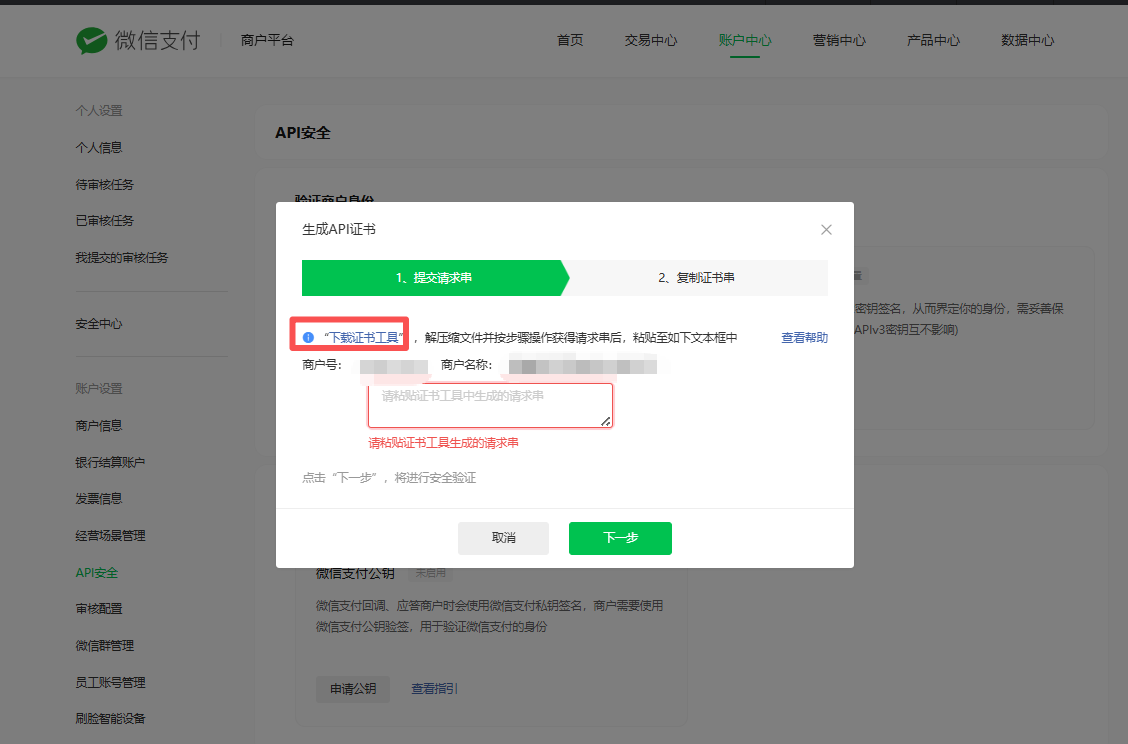The width and height of the screenshot is (1128, 744).
Task: Click the WeChat Pay logo icon
Action: (x=92, y=41)
